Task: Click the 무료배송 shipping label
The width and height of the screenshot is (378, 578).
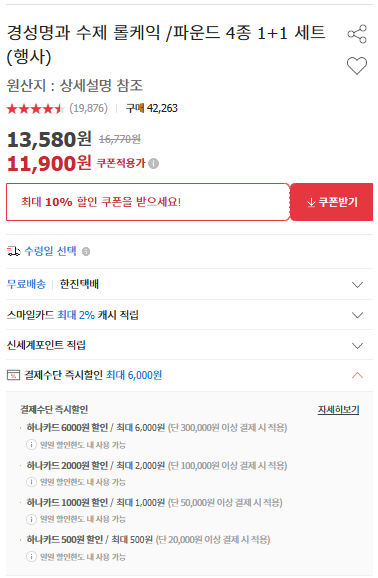Action: tap(26, 284)
